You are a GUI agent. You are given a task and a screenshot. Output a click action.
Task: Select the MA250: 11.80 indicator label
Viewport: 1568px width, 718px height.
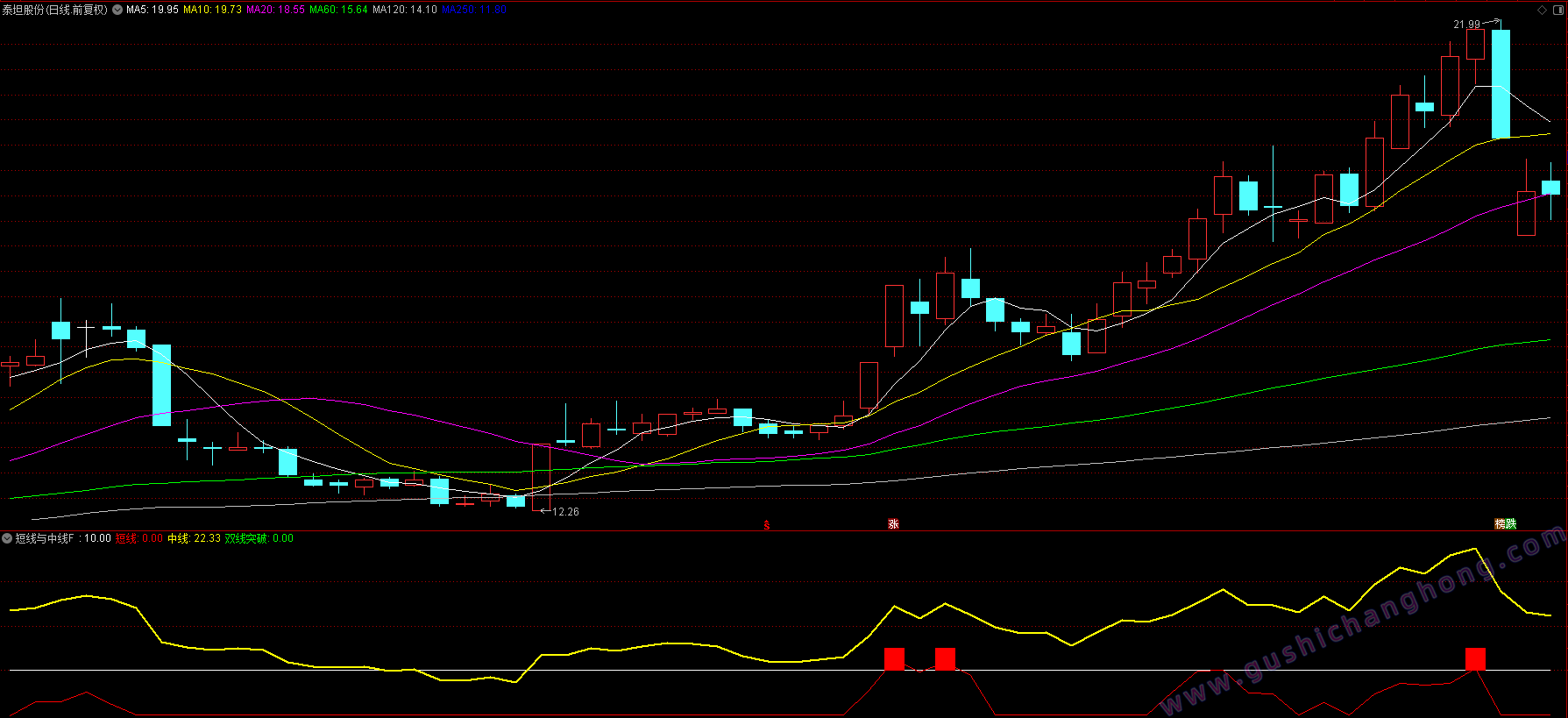click(474, 10)
